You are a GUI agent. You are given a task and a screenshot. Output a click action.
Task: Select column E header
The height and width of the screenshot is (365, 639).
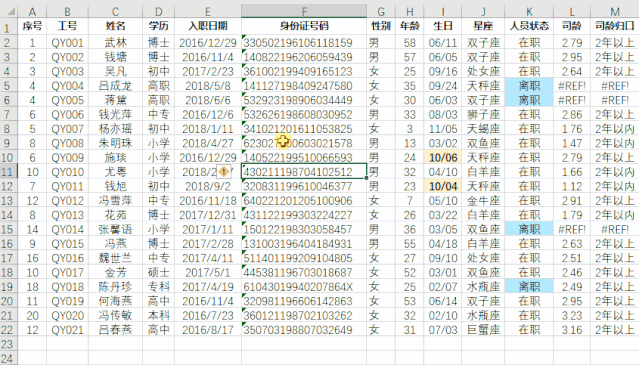click(x=208, y=11)
